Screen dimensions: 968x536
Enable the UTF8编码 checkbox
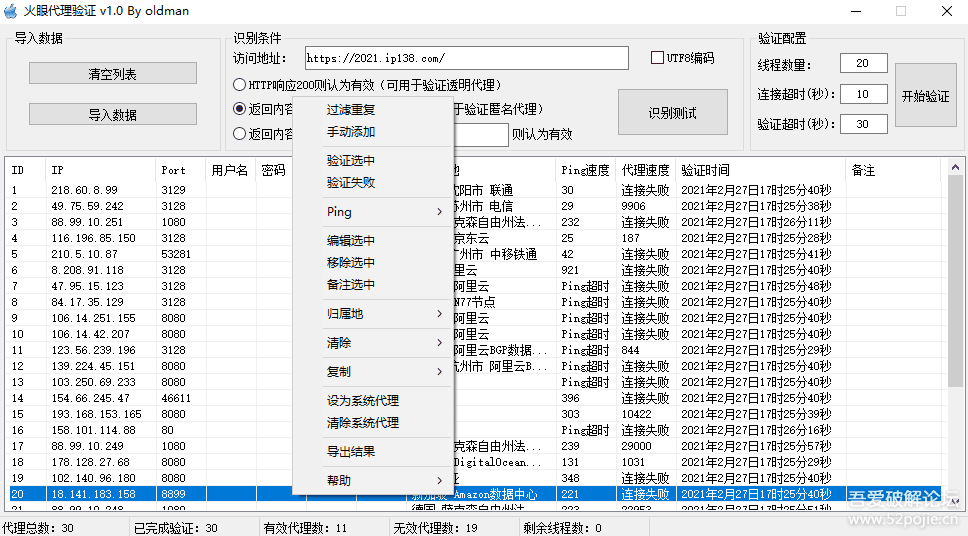pos(658,58)
